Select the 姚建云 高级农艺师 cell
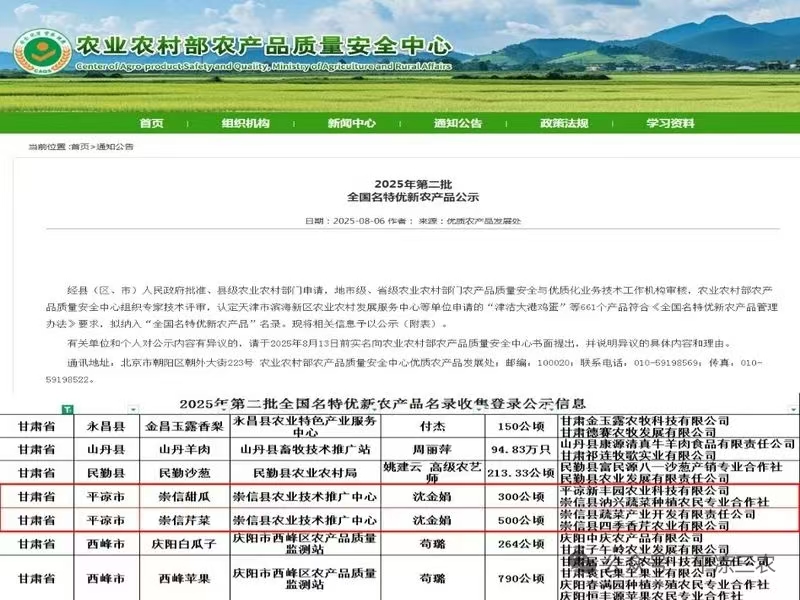The width and height of the screenshot is (800, 600). click(x=432, y=472)
